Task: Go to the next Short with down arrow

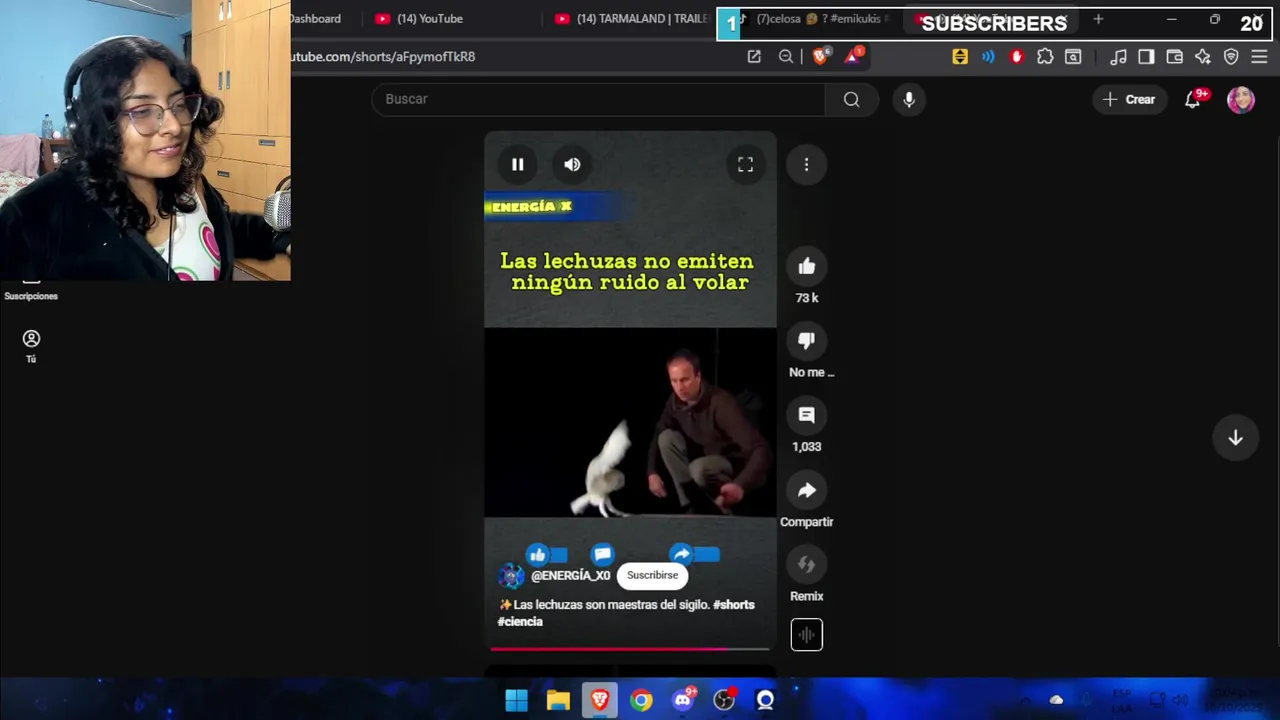Action: click(1235, 438)
